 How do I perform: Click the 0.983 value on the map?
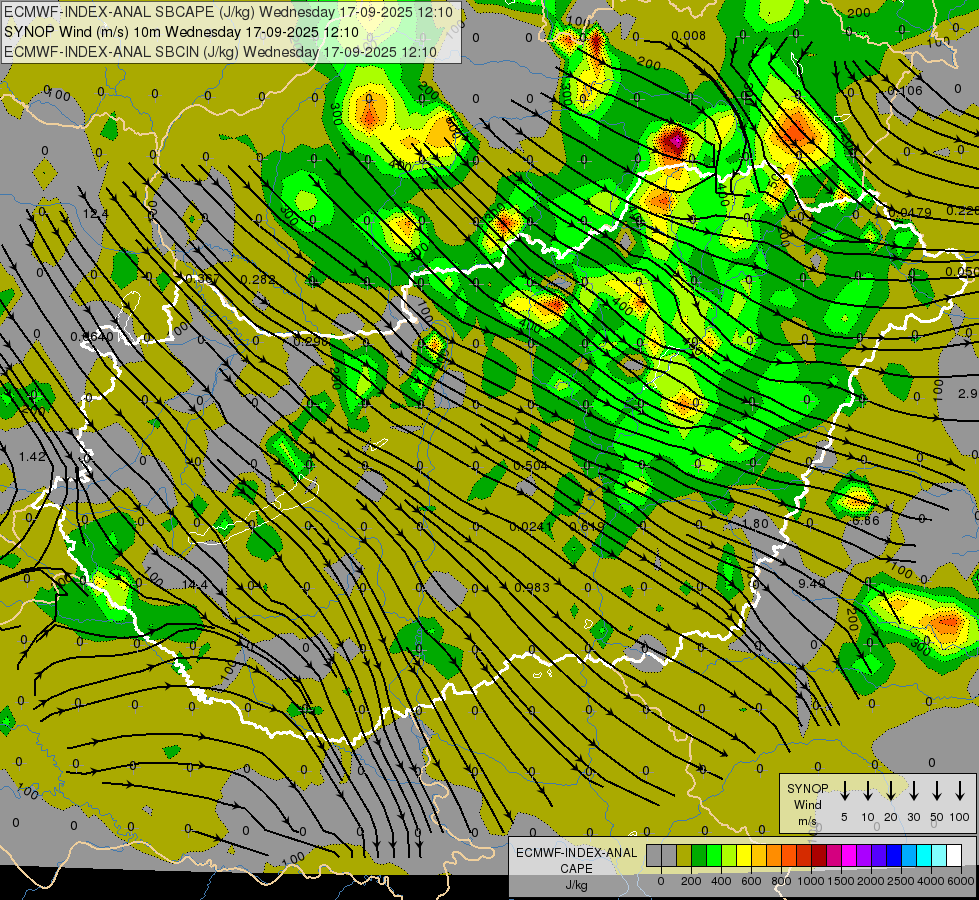(532, 588)
